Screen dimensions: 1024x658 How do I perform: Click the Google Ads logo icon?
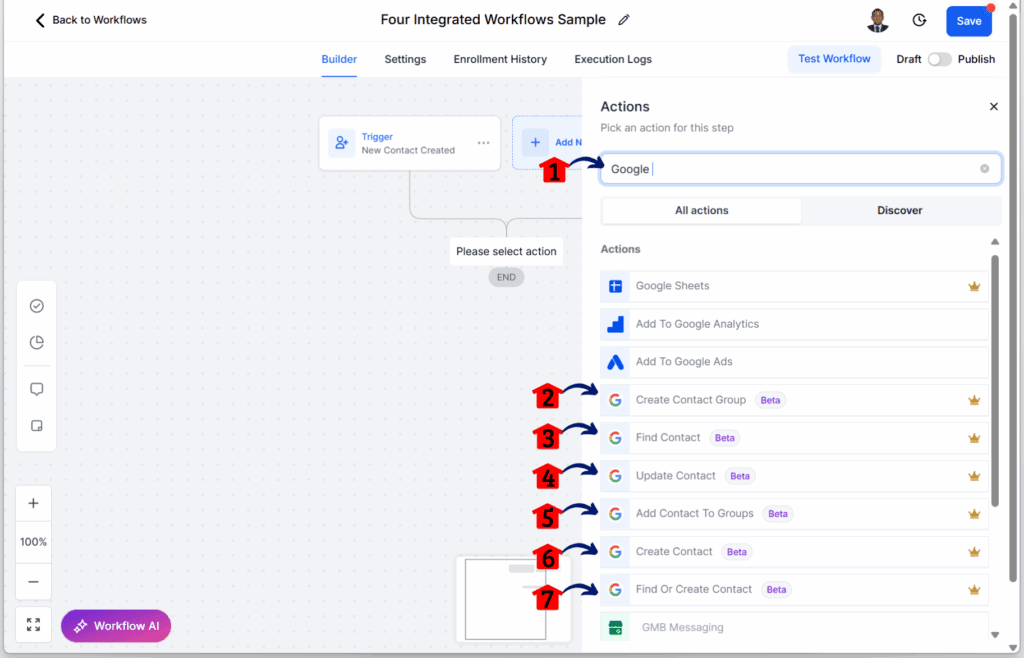(x=615, y=362)
